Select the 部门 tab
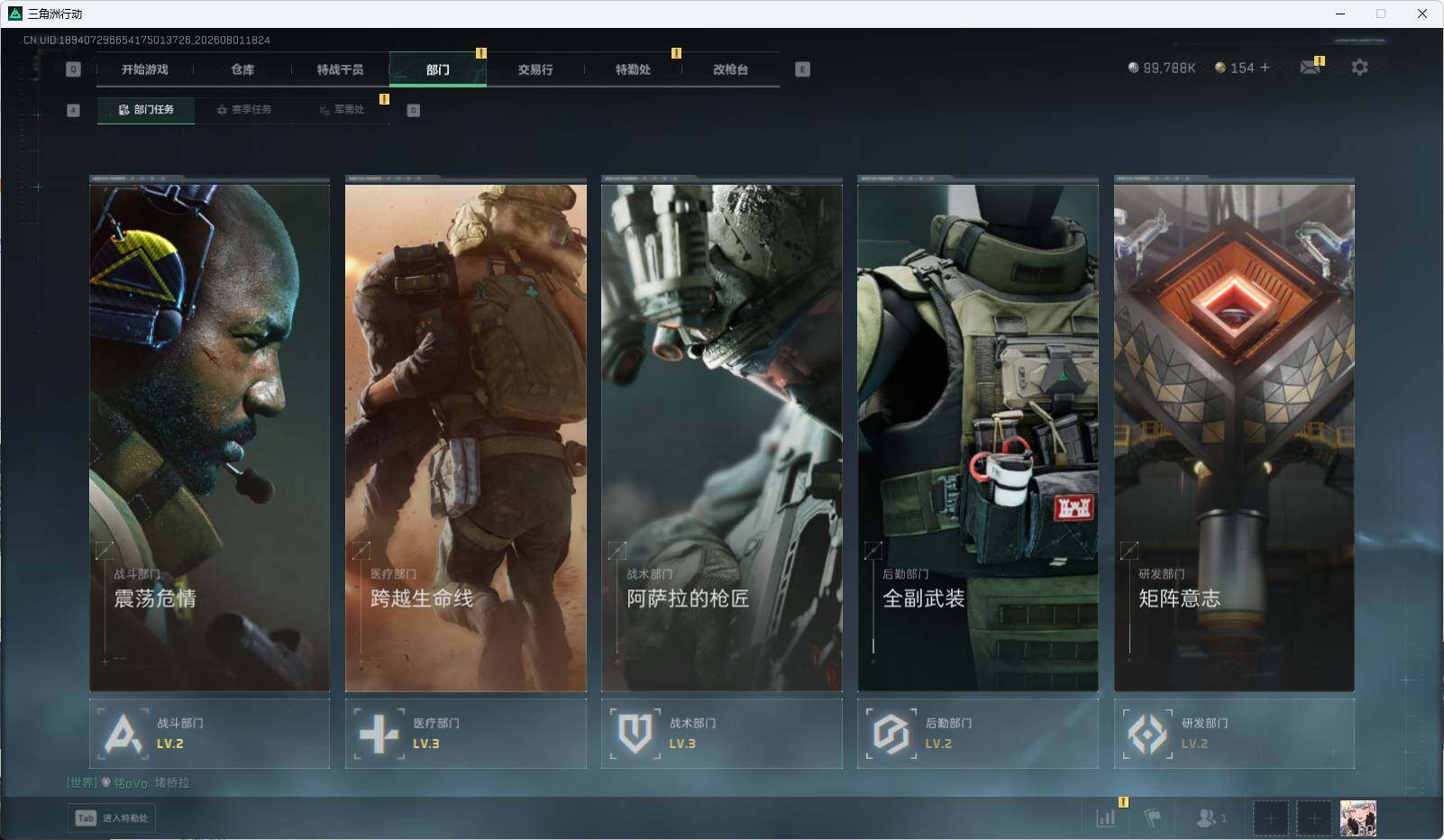Screen dimensions: 1444x840 click(x=438, y=69)
